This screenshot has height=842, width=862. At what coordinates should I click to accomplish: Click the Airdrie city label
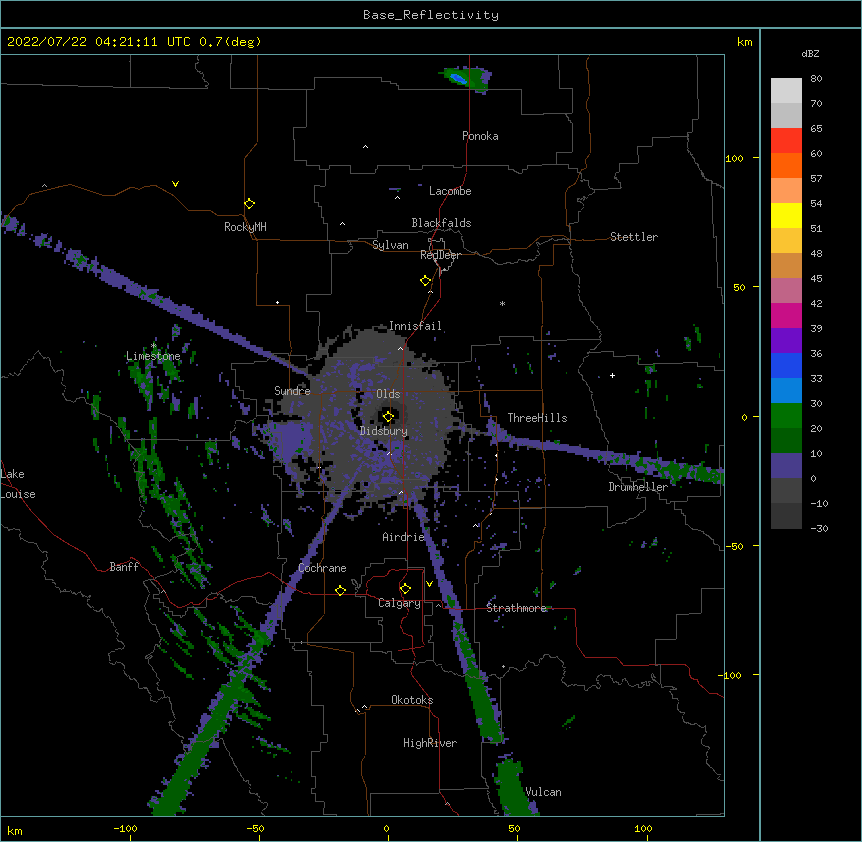tap(403, 537)
